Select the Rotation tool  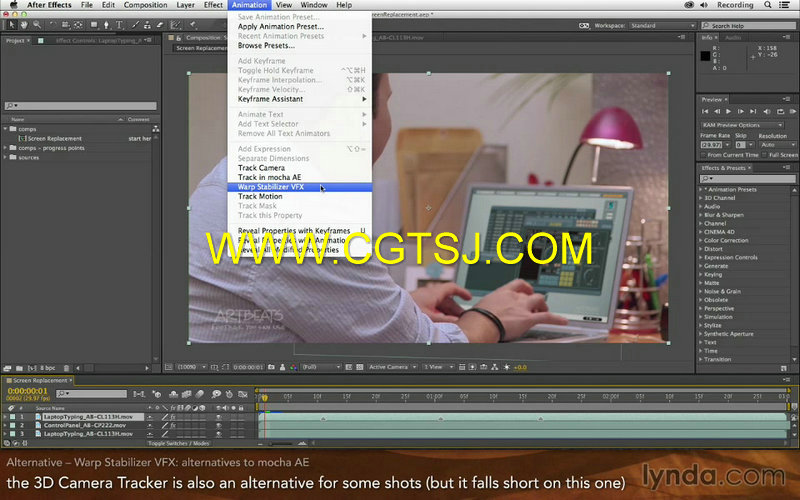pos(53,24)
